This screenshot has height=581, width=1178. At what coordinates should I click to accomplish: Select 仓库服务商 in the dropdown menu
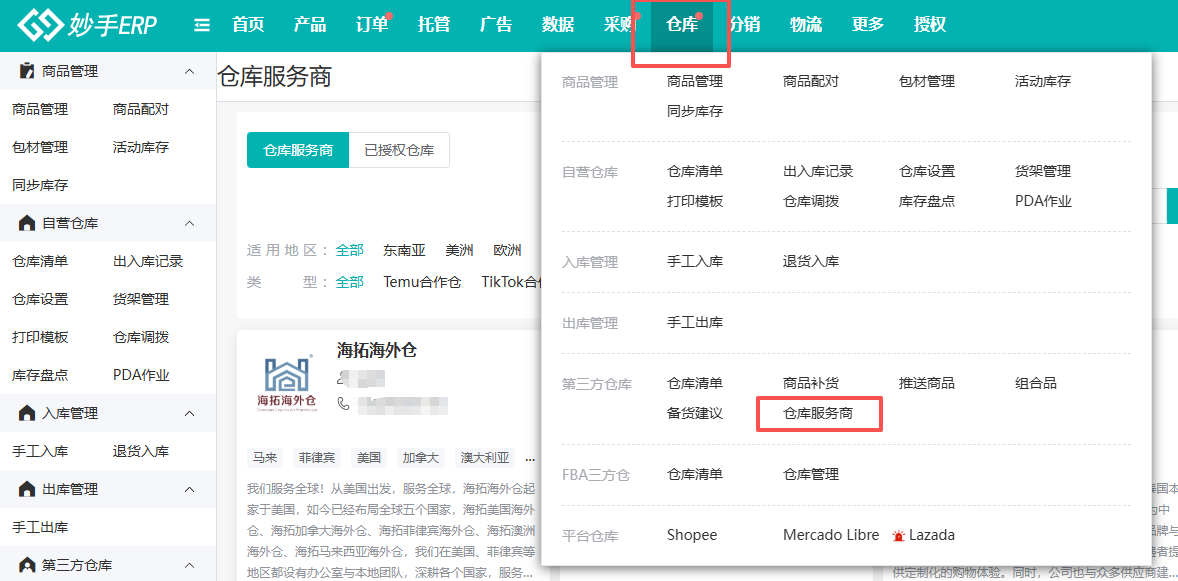818,413
